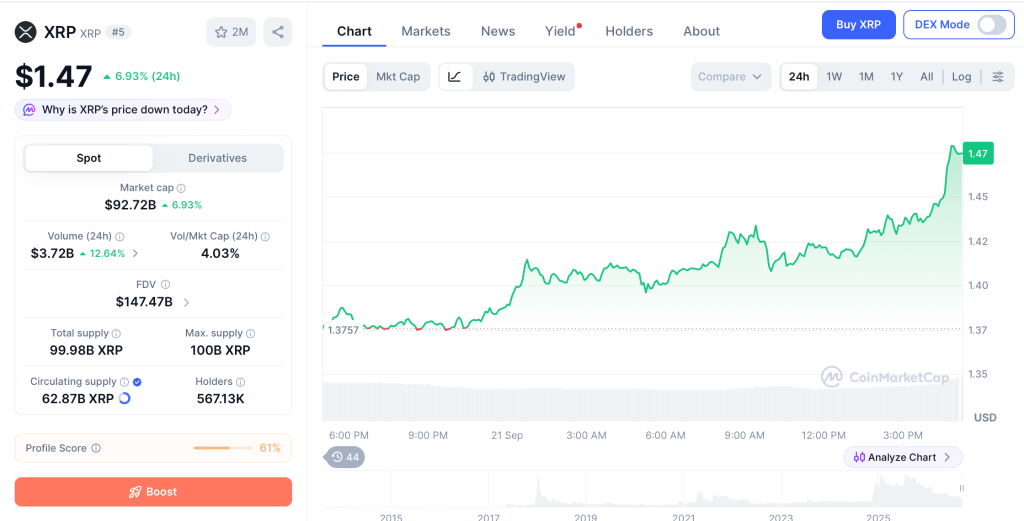Switch to TradingView candlestick view
Screen dimensions: 1024x521
click(x=524, y=76)
